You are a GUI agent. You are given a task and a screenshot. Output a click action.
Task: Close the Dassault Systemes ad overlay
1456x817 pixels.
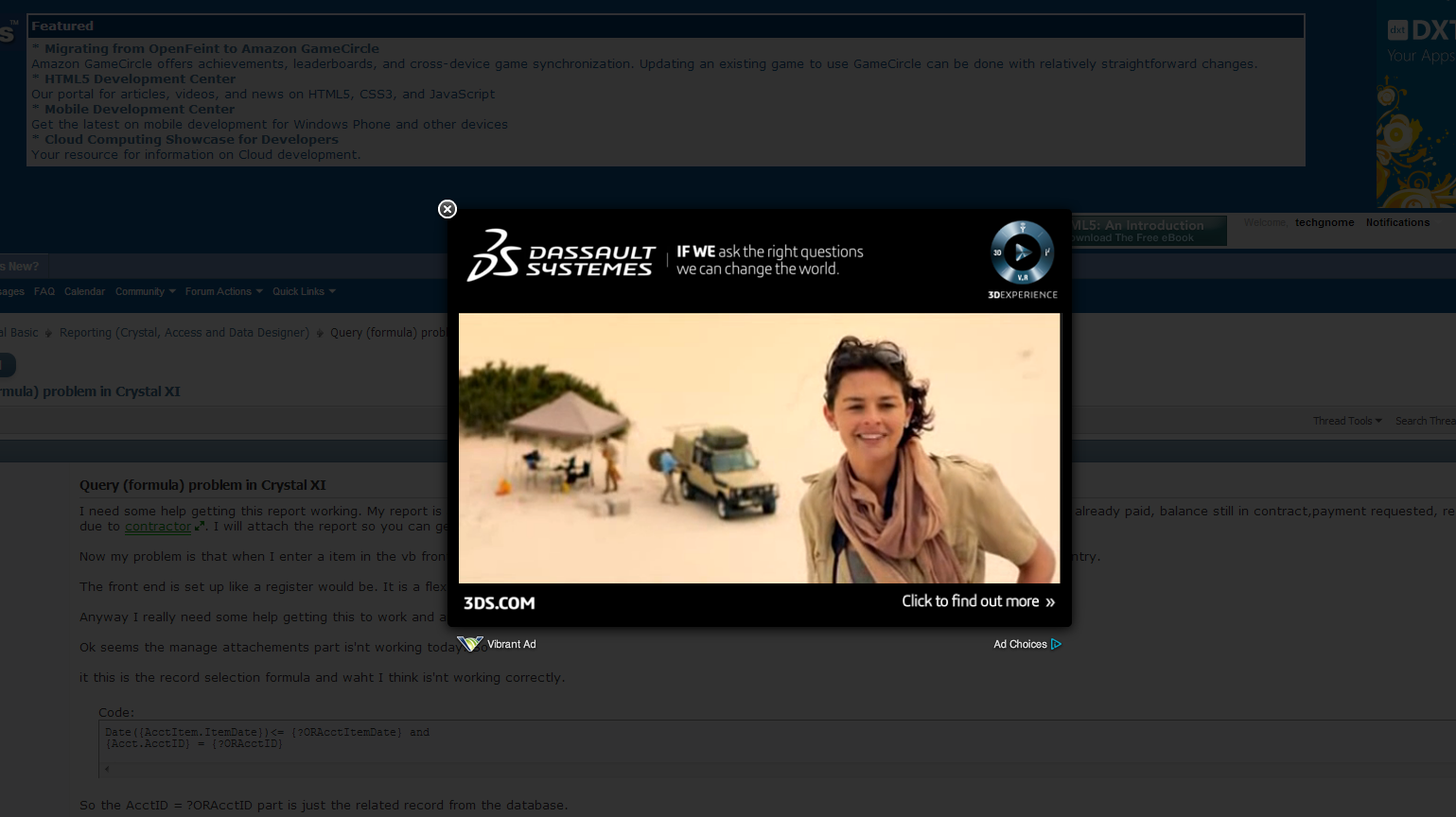tap(447, 209)
